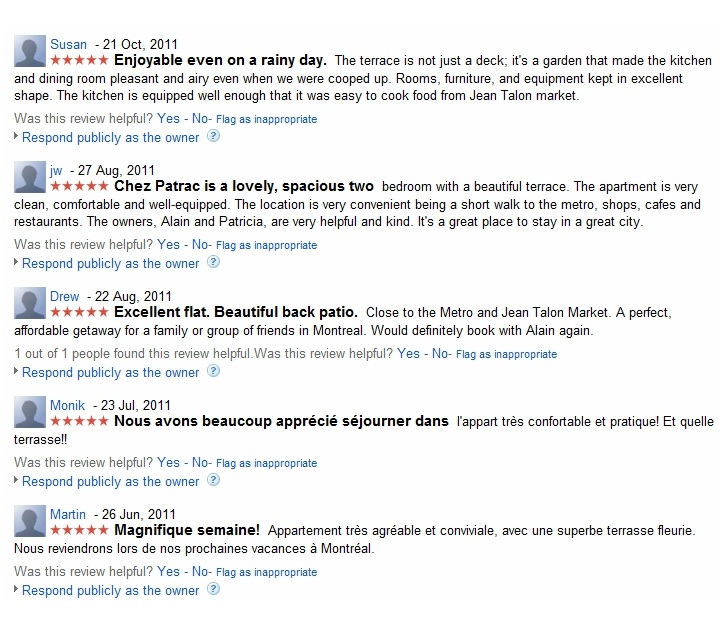
Task: Flag Drew's review as inappropriate
Action: pos(506,354)
